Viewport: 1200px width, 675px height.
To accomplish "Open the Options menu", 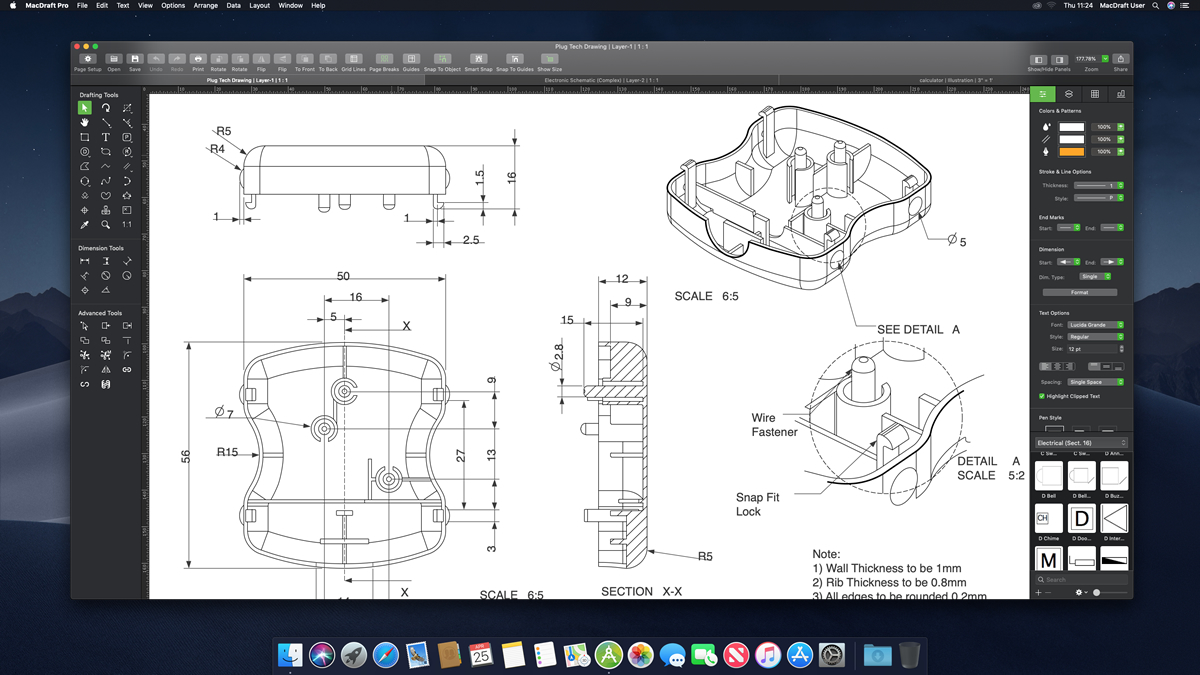I will pos(172,5).
